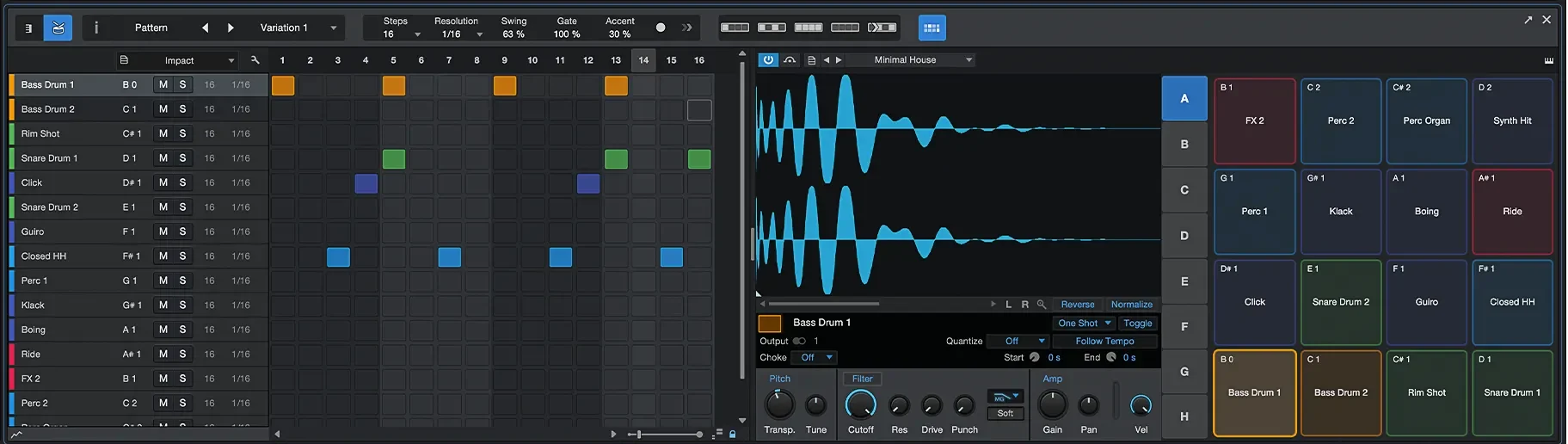Solo the Closed HH lane
The height and width of the screenshot is (444, 1568).
point(182,256)
